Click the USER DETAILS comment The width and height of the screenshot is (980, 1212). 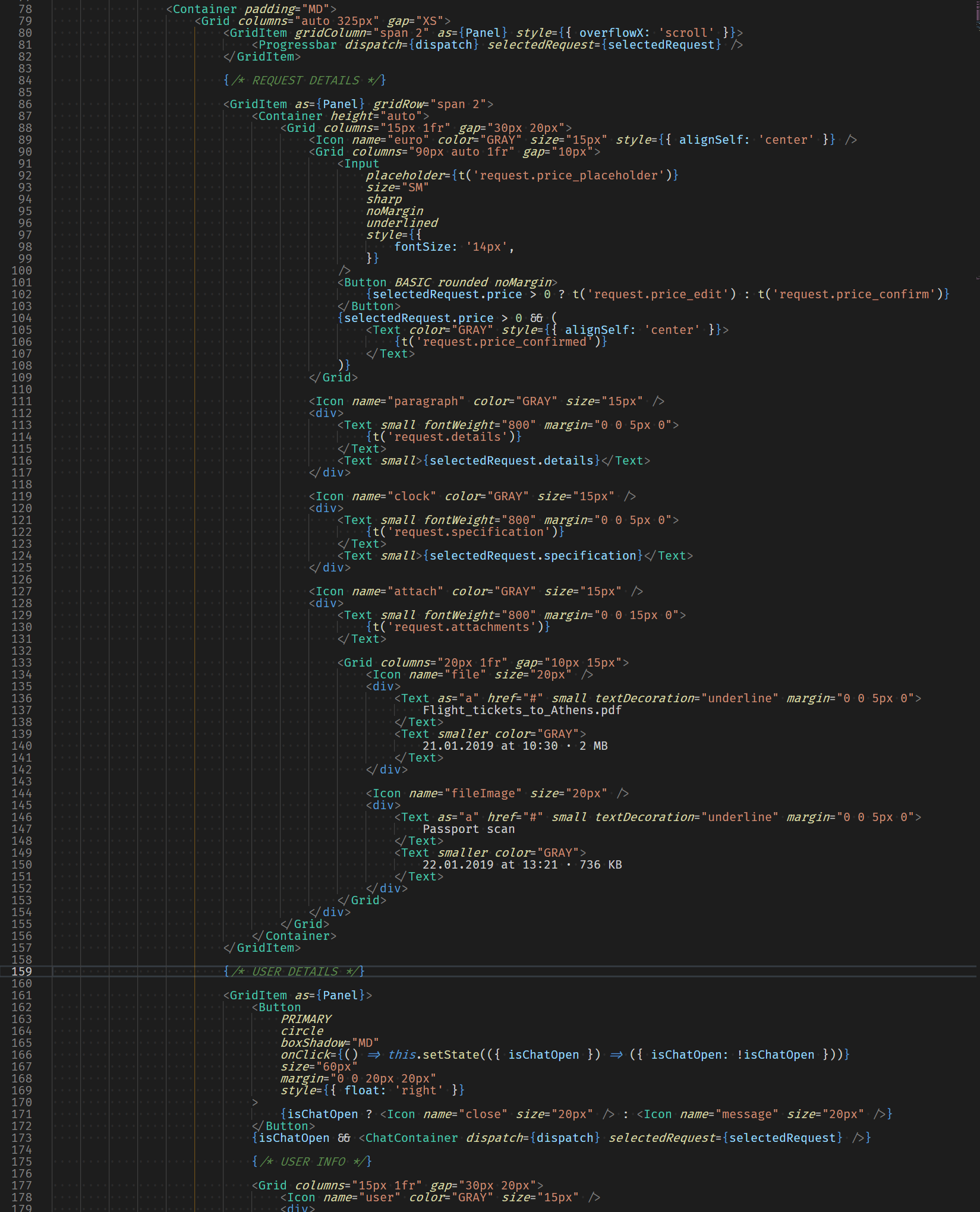click(292, 971)
